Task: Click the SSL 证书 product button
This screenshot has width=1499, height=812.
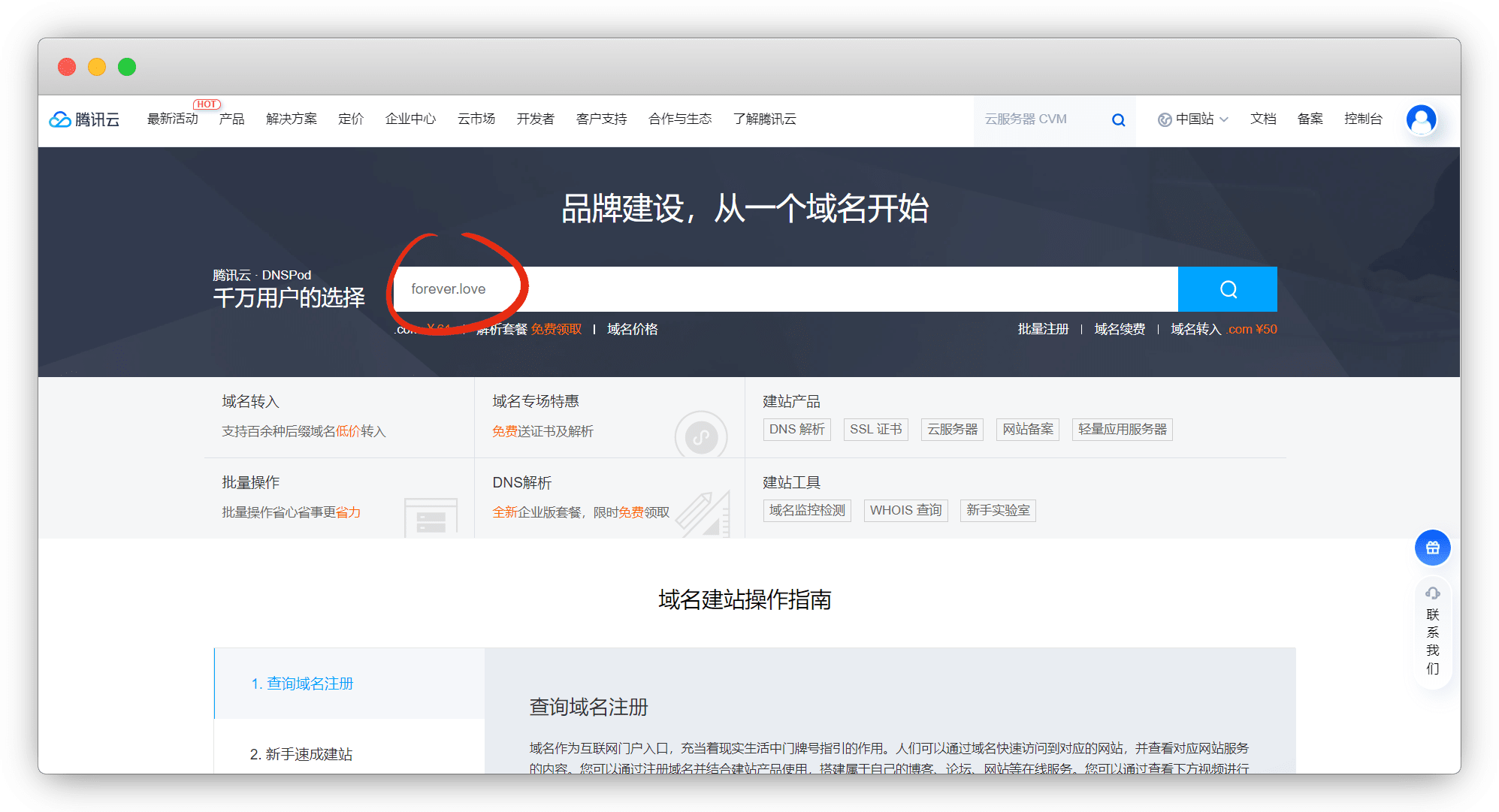Action: point(875,430)
